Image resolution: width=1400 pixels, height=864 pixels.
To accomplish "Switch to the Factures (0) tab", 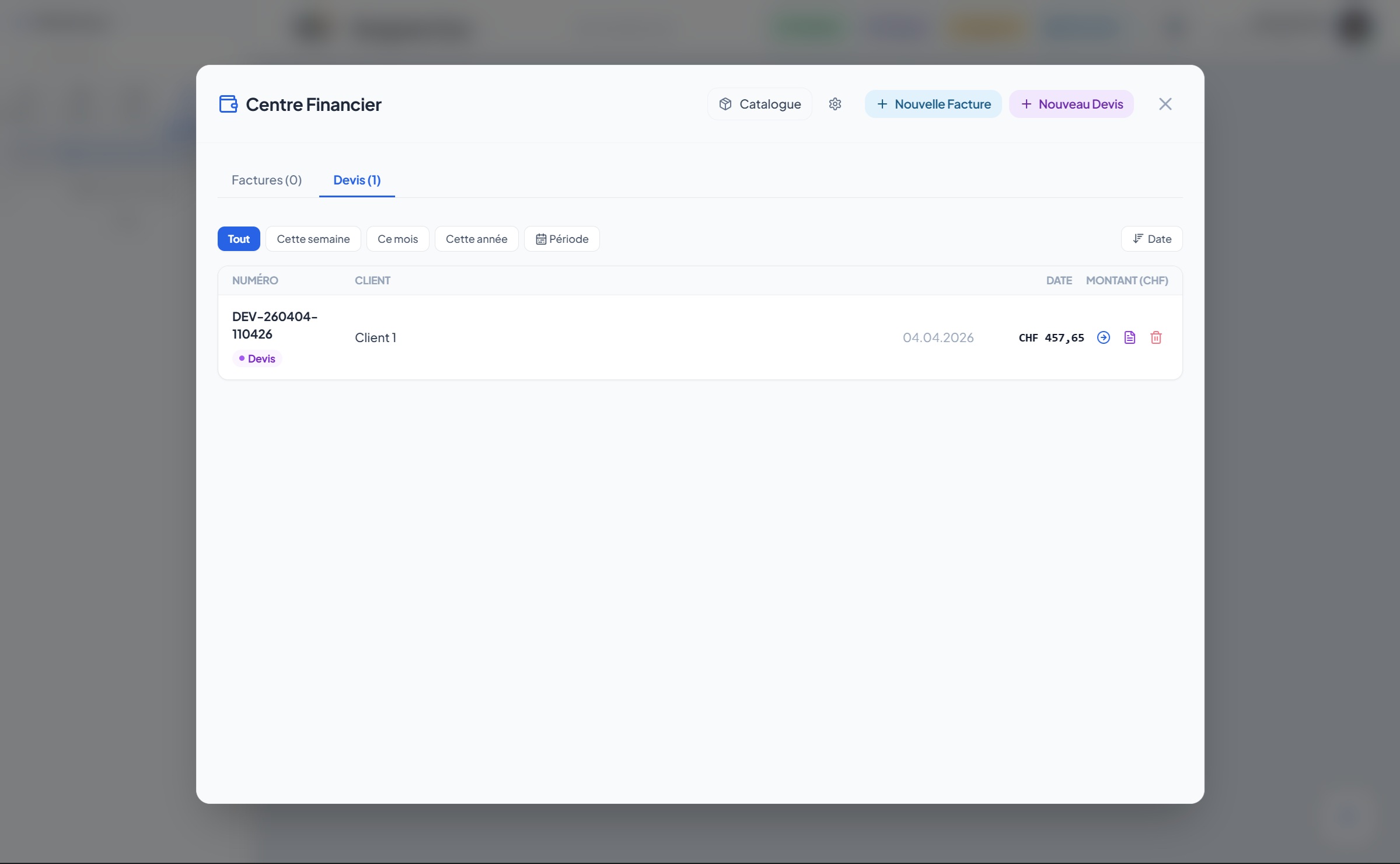I will click(x=266, y=180).
